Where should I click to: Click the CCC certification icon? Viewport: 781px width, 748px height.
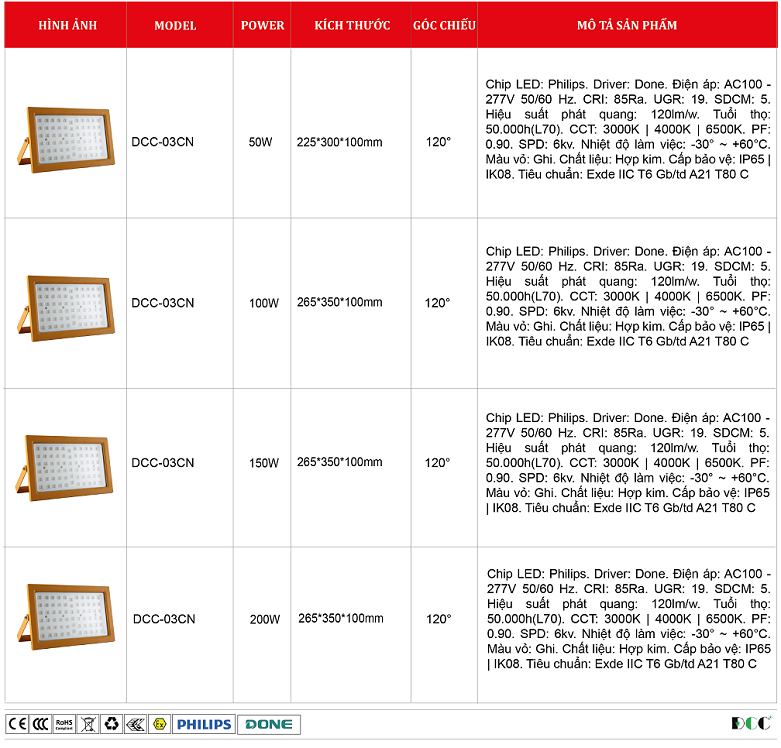[40, 724]
